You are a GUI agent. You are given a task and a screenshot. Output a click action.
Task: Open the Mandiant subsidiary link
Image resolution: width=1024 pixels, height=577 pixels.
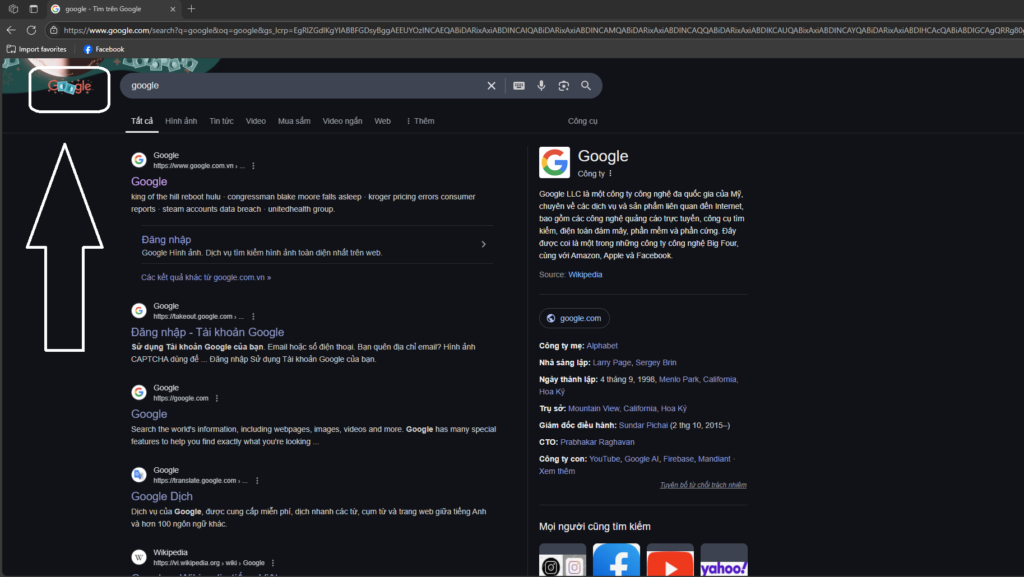point(714,459)
